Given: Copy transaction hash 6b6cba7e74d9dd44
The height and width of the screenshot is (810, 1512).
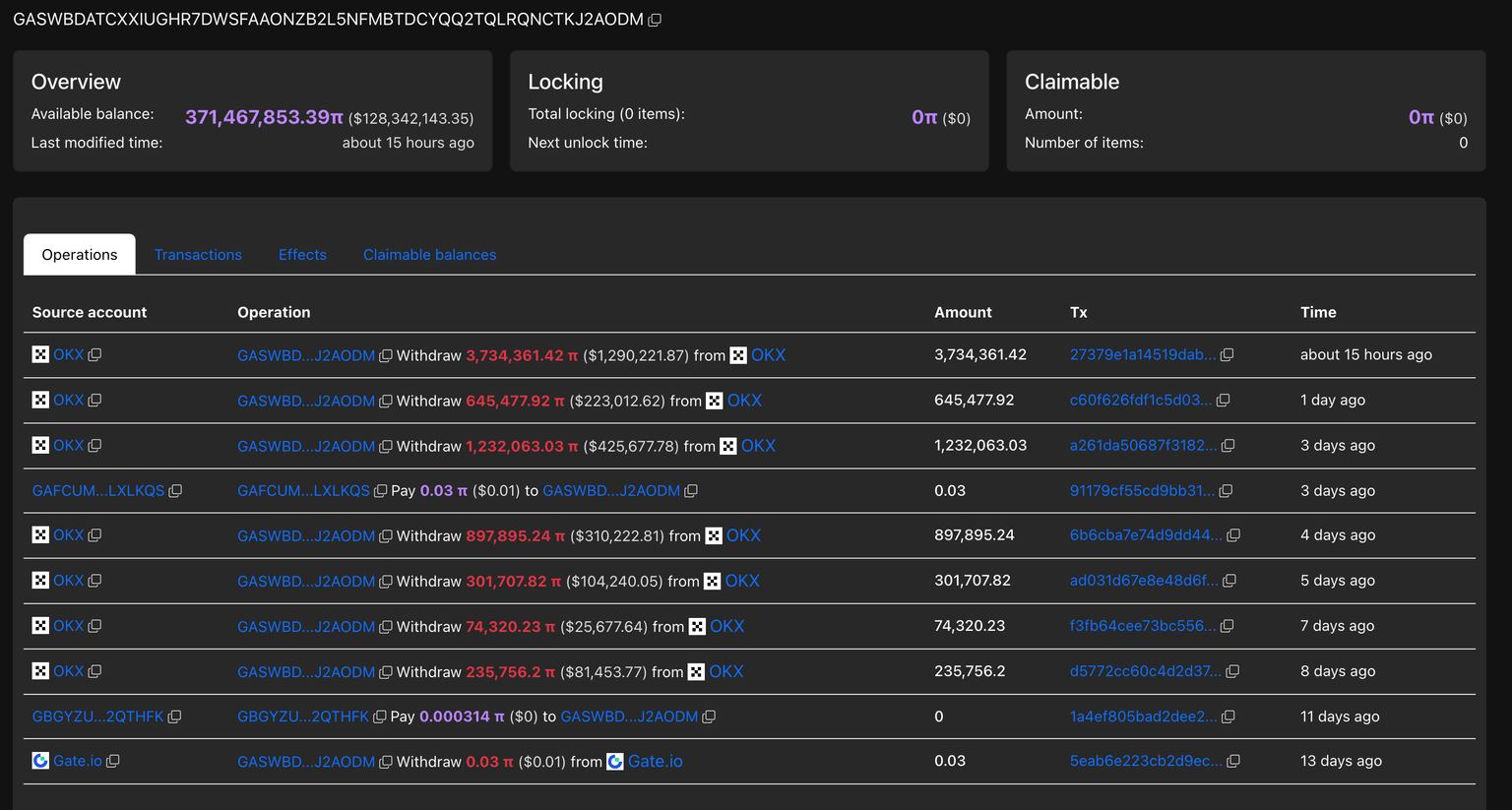Looking at the screenshot, I should pos(1233,535).
